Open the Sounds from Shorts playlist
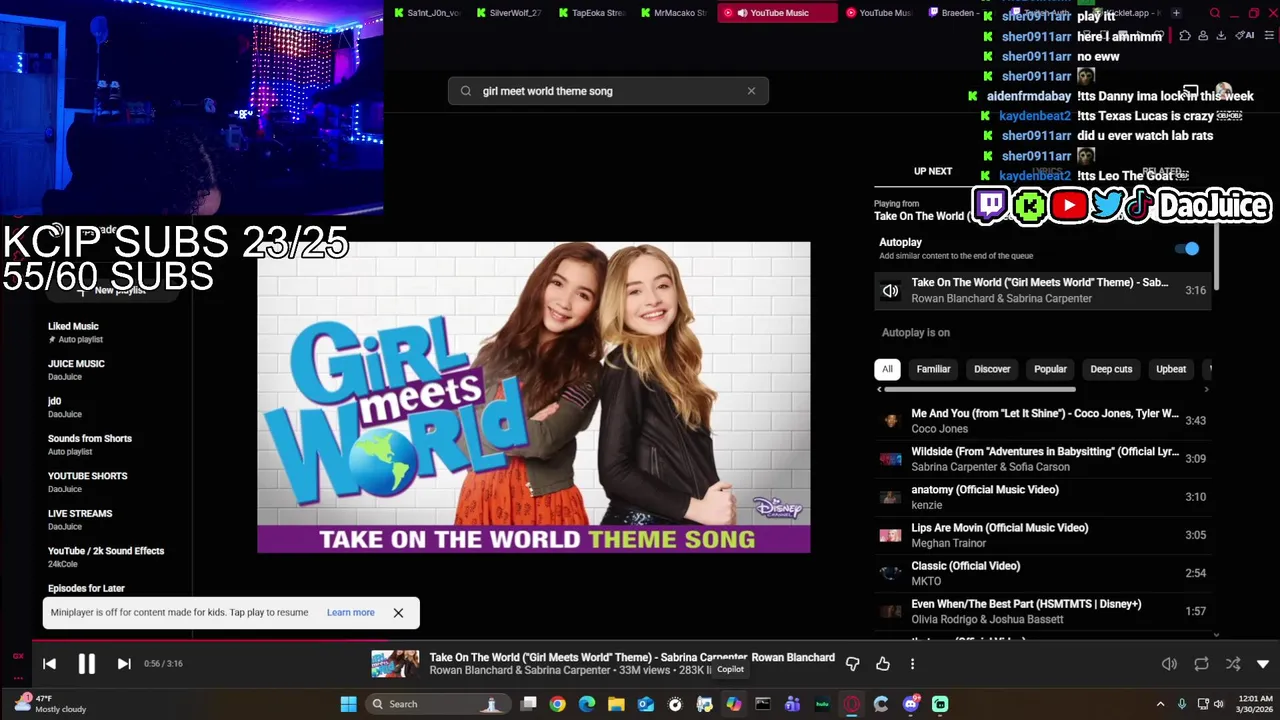Screen dimensions: 1280x720 pyautogui.click(x=114, y=445)
